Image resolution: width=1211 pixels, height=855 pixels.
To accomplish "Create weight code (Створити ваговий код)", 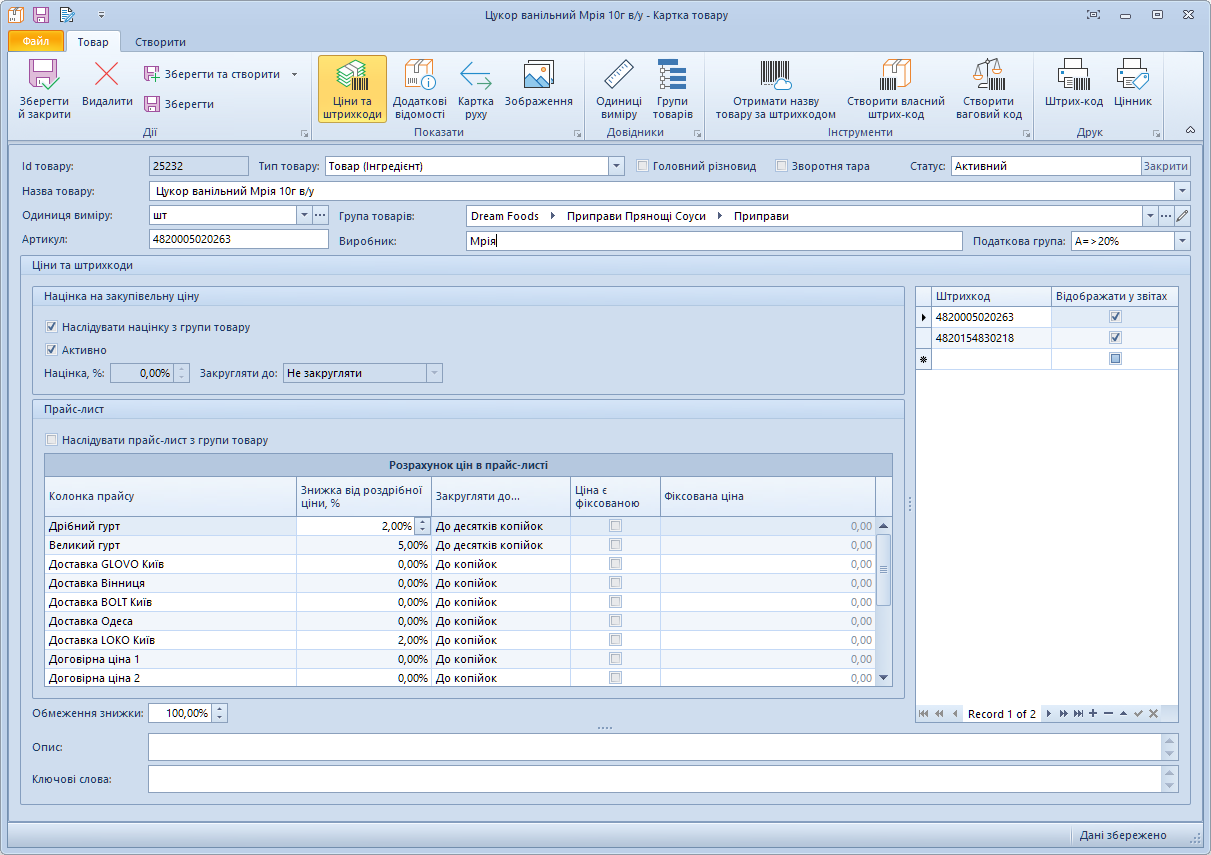I will pos(988,89).
